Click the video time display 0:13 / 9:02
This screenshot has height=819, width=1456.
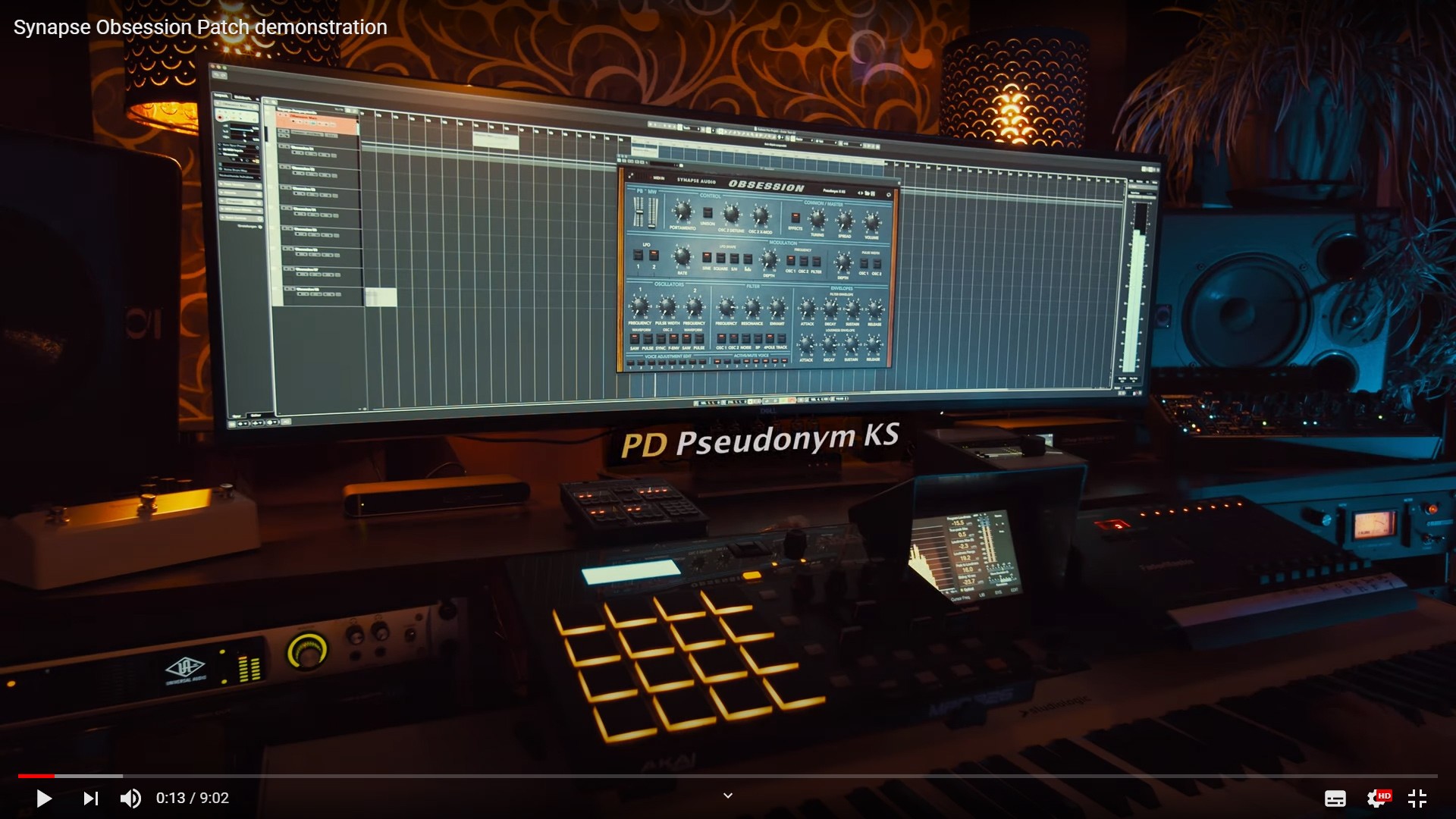pos(193,799)
